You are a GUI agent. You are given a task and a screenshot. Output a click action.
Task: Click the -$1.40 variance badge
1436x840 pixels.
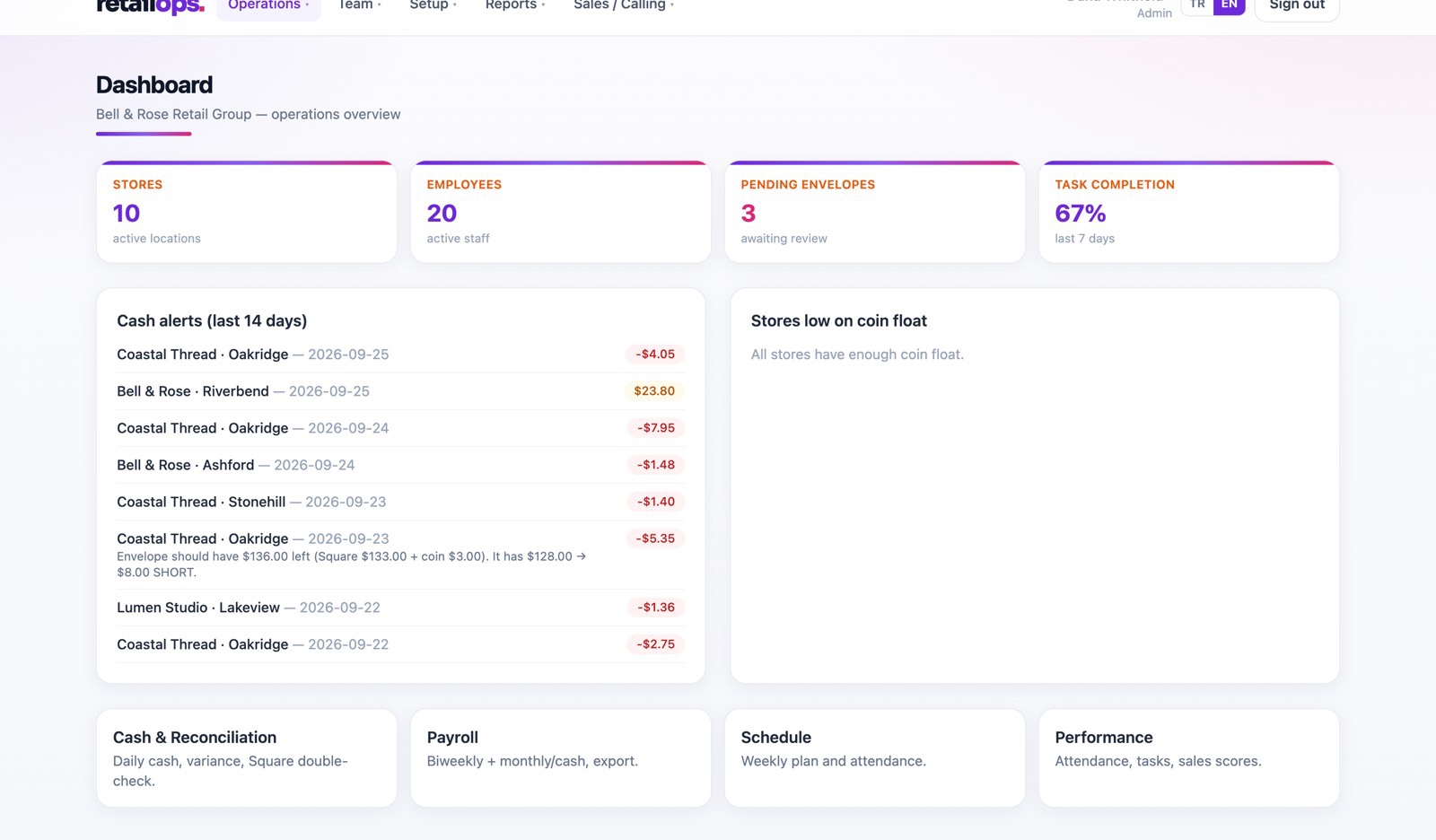pyautogui.click(x=656, y=502)
